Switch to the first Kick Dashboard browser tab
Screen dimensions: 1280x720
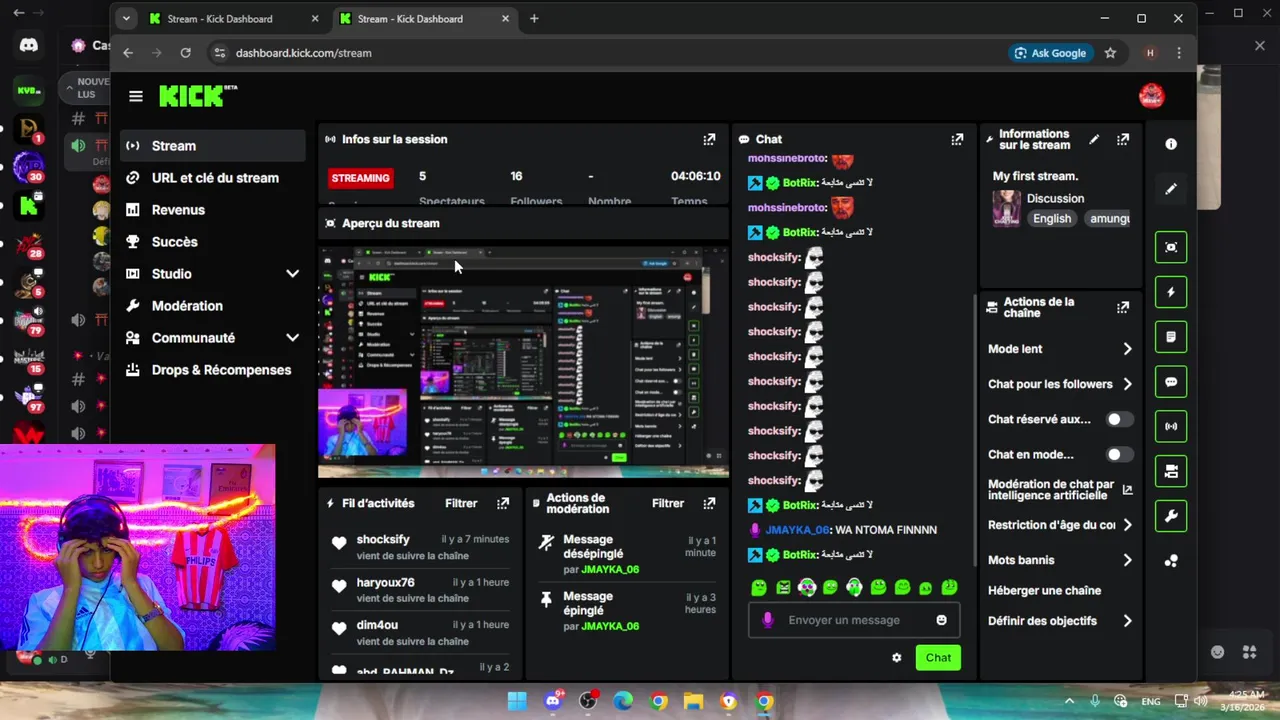tap(234, 18)
